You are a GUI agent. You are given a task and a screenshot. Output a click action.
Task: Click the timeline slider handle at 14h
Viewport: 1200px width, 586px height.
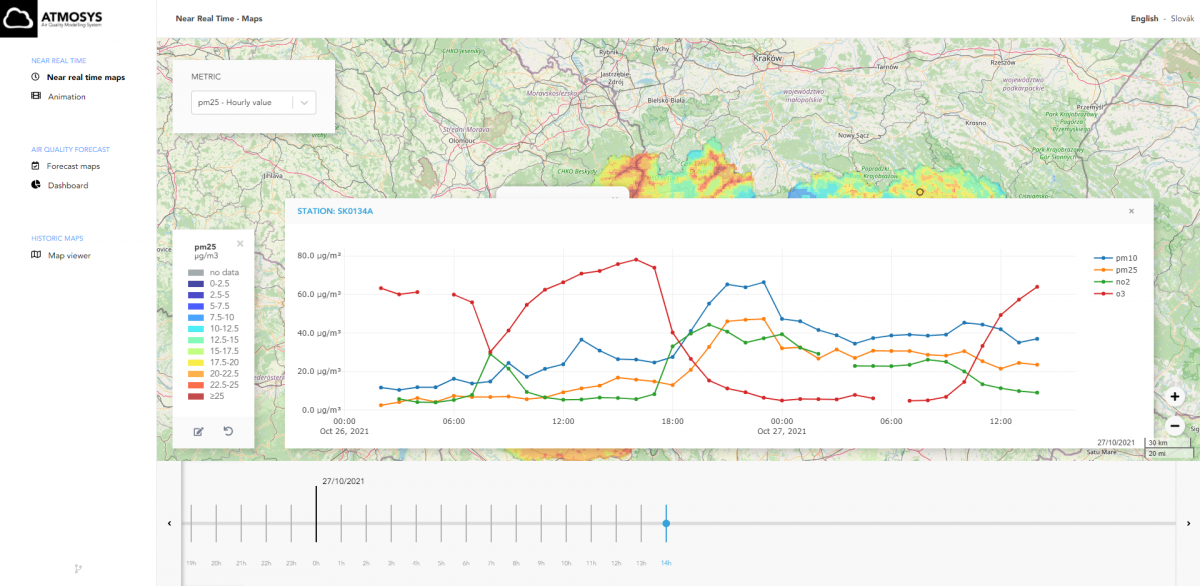(x=666, y=523)
